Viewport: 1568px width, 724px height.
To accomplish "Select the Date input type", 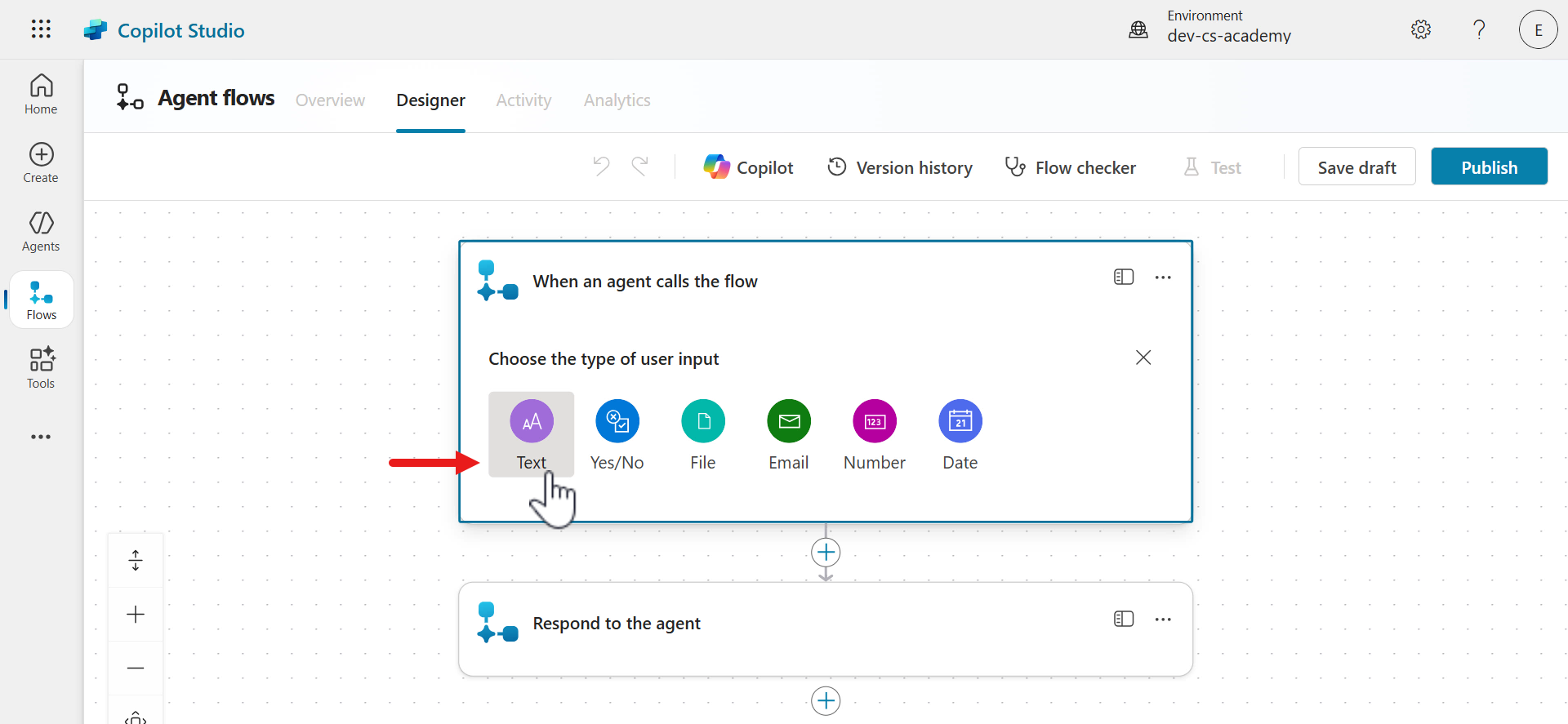I will click(960, 434).
